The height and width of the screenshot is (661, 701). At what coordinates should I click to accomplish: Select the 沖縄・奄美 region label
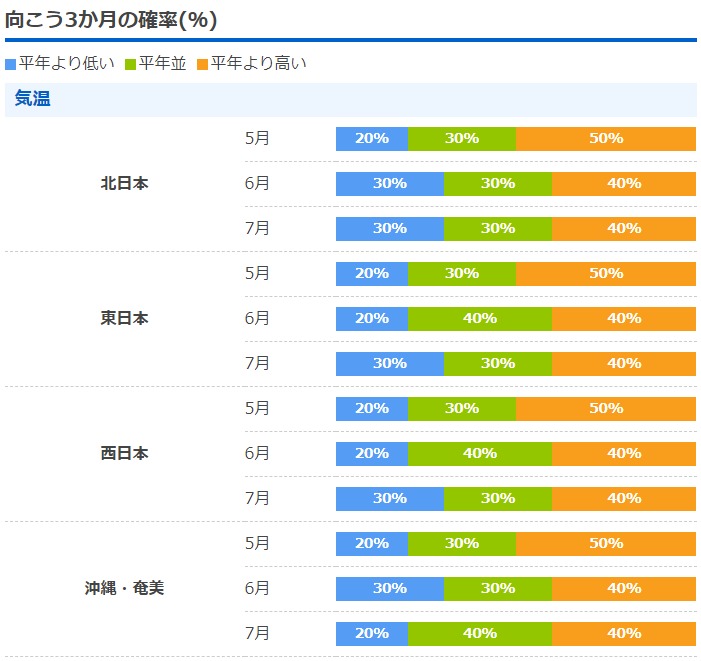[x=124, y=588]
